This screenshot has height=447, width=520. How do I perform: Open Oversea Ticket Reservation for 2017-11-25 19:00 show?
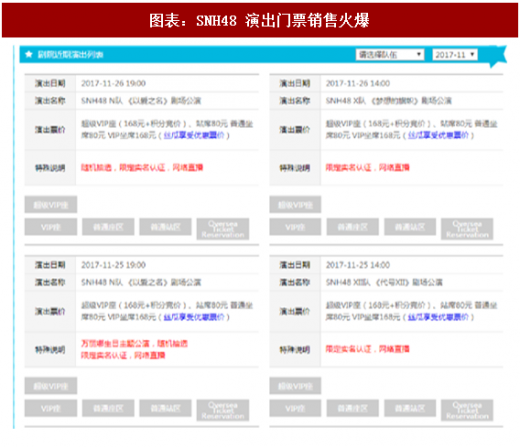coord(223,410)
